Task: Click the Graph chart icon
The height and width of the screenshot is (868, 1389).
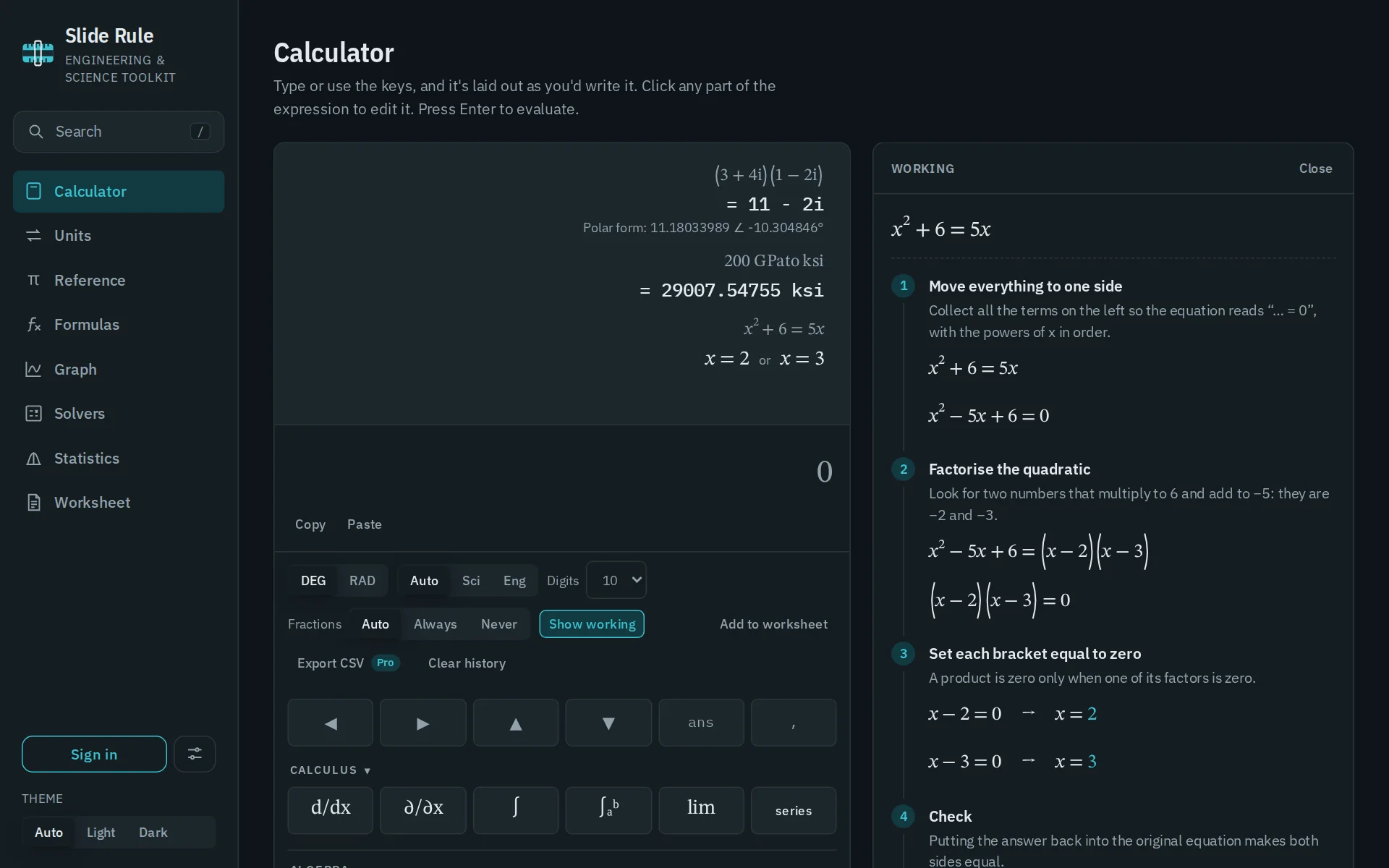Action: (33, 369)
